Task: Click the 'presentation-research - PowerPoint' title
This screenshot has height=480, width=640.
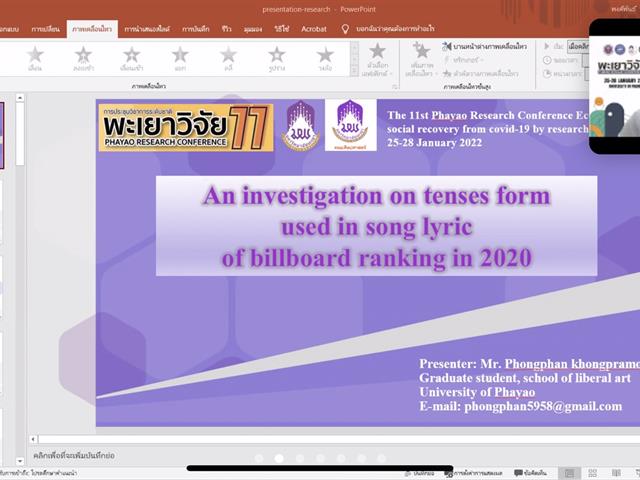Action: click(319, 9)
